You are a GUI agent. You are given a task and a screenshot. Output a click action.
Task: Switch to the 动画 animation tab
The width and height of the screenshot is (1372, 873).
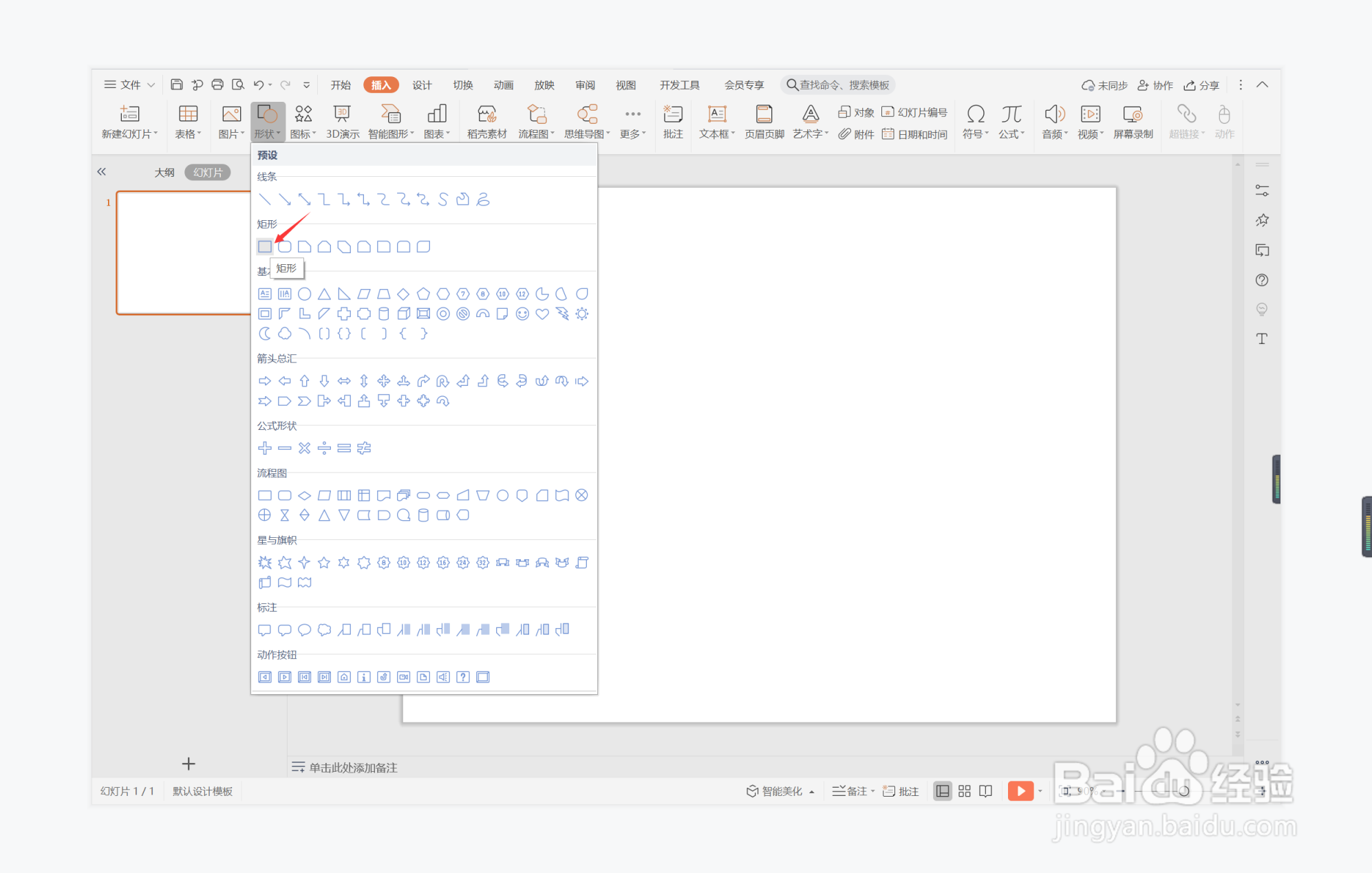click(x=504, y=85)
